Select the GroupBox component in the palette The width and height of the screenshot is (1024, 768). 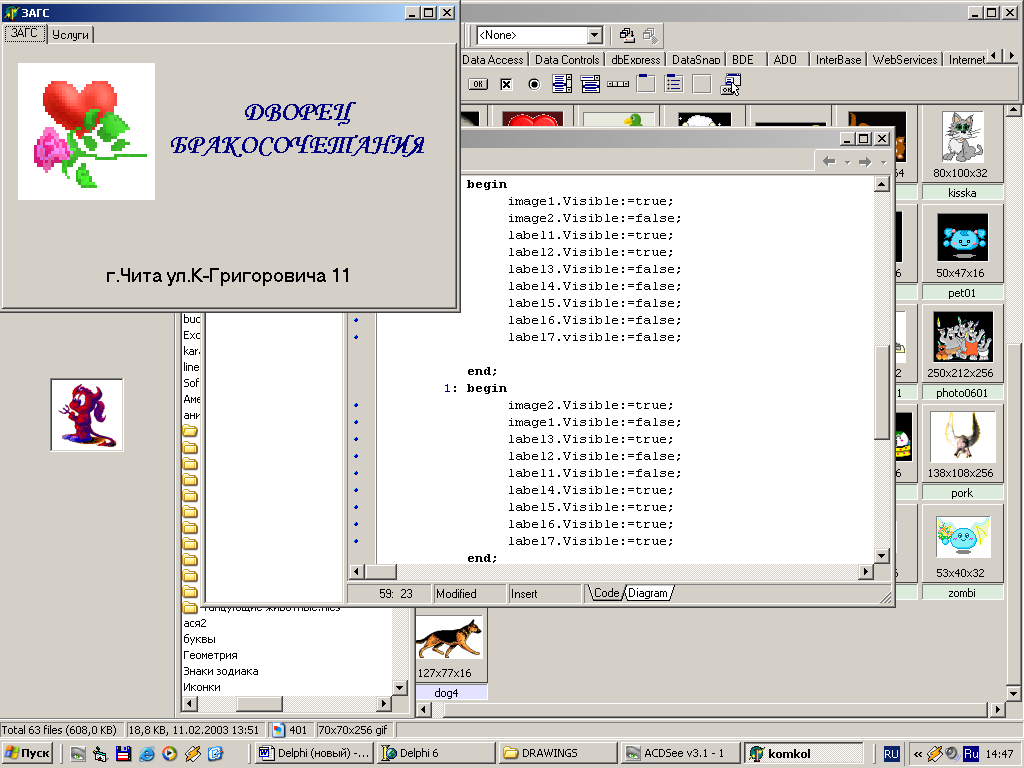tap(646, 84)
